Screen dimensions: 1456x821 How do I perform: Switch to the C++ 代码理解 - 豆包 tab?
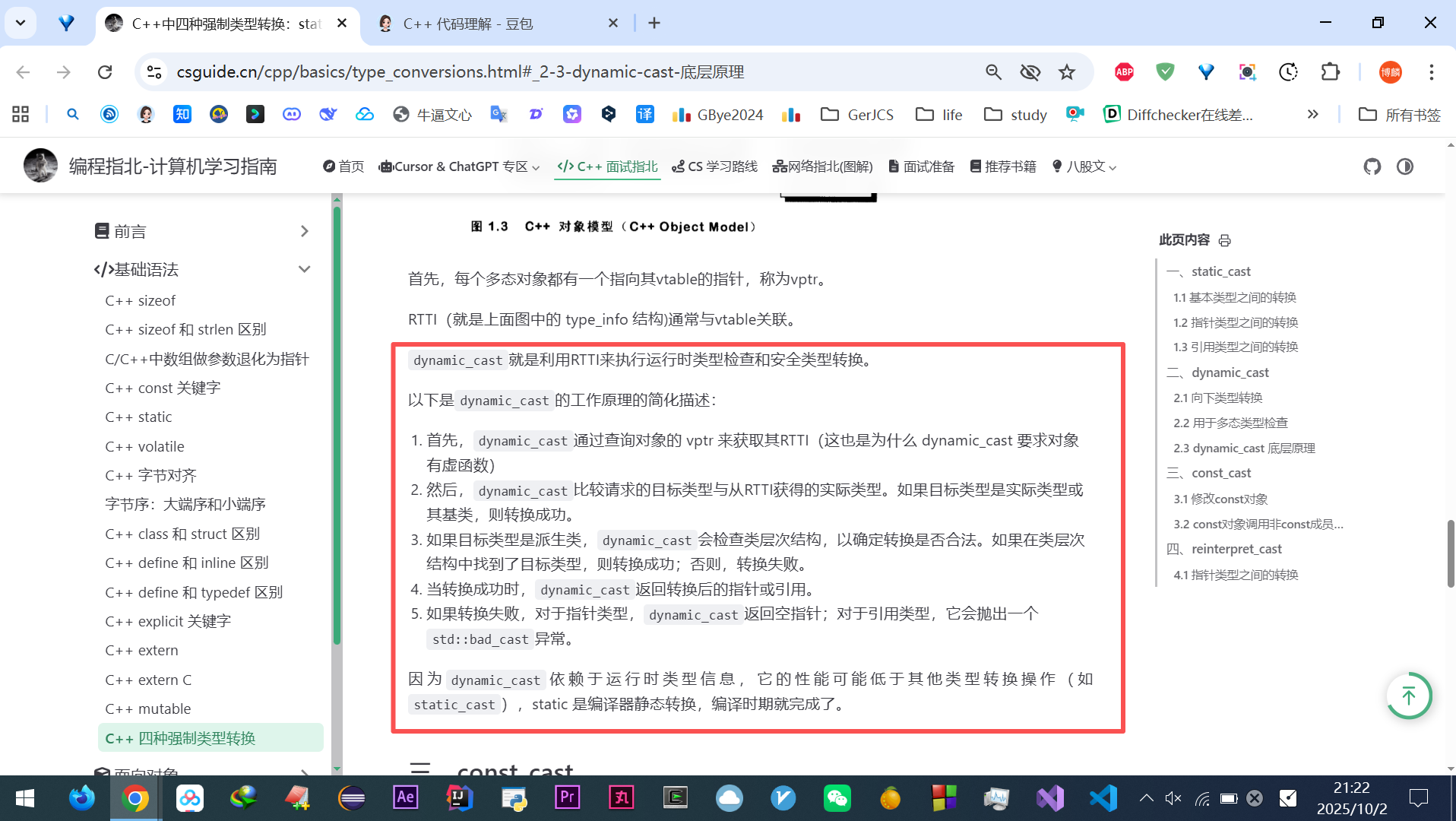(x=498, y=24)
